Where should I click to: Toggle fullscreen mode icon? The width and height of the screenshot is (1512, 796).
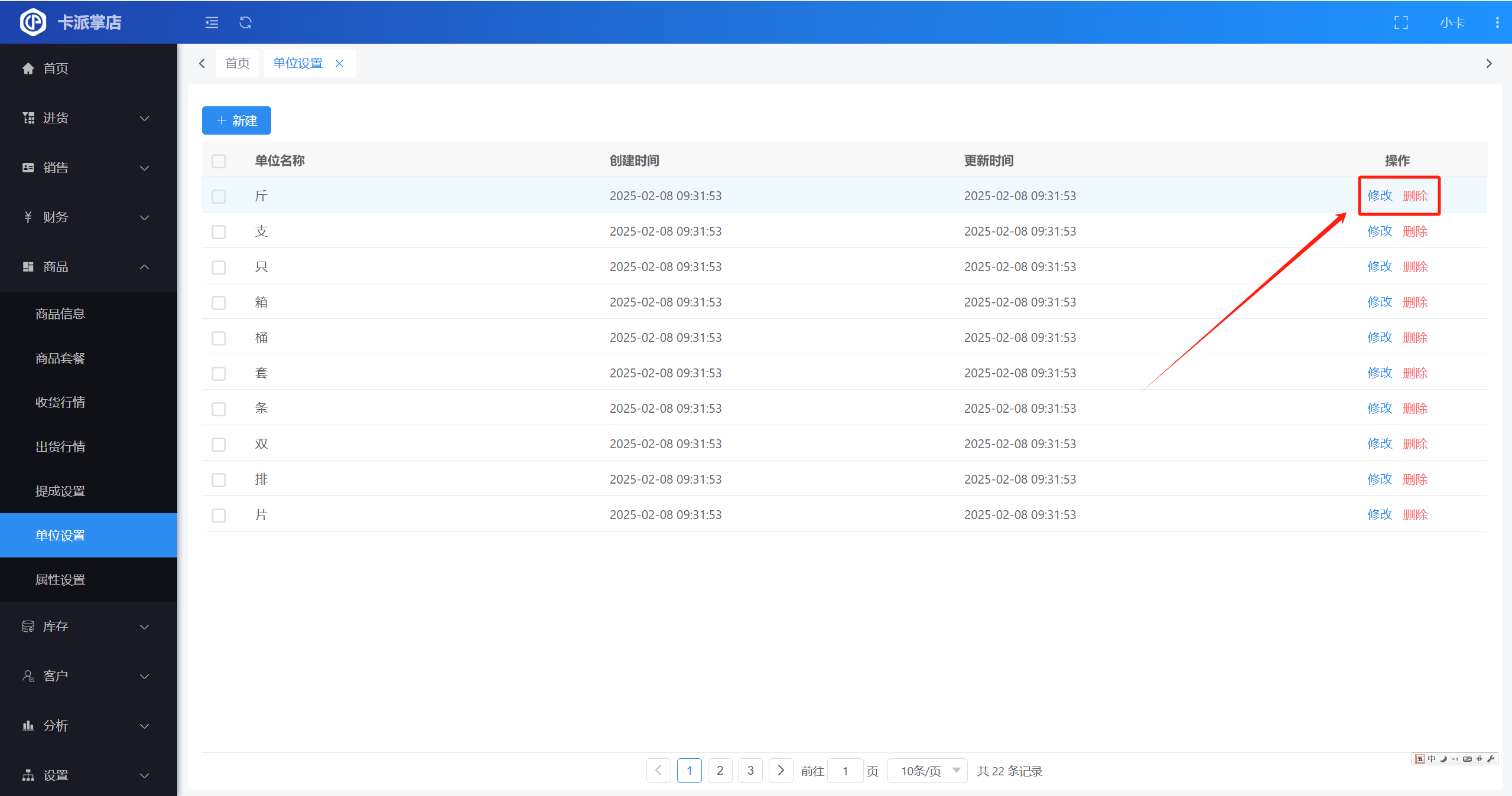[1401, 22]
